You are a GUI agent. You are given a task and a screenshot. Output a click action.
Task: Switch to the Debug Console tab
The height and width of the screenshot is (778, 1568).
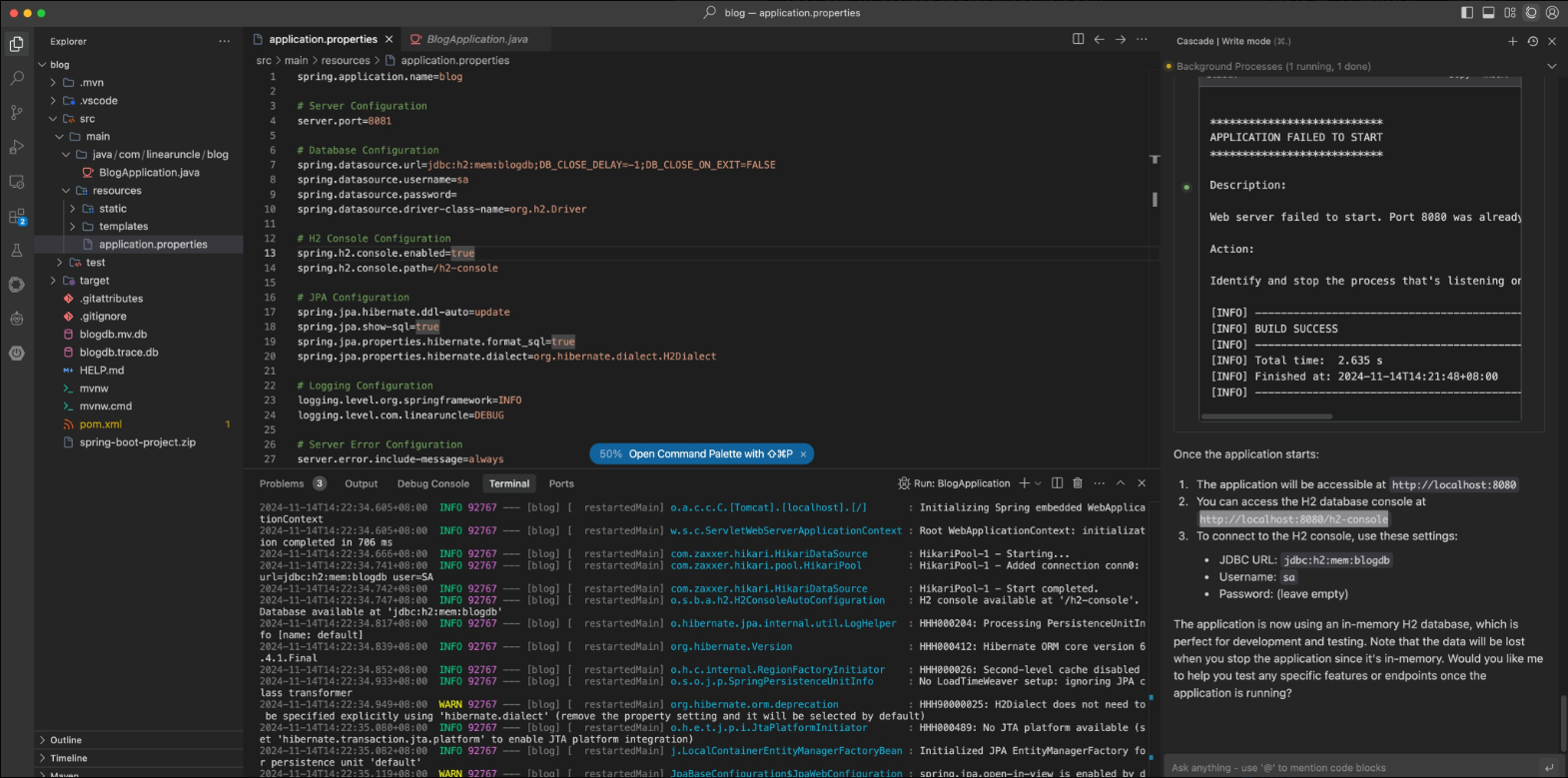(432, 483)
